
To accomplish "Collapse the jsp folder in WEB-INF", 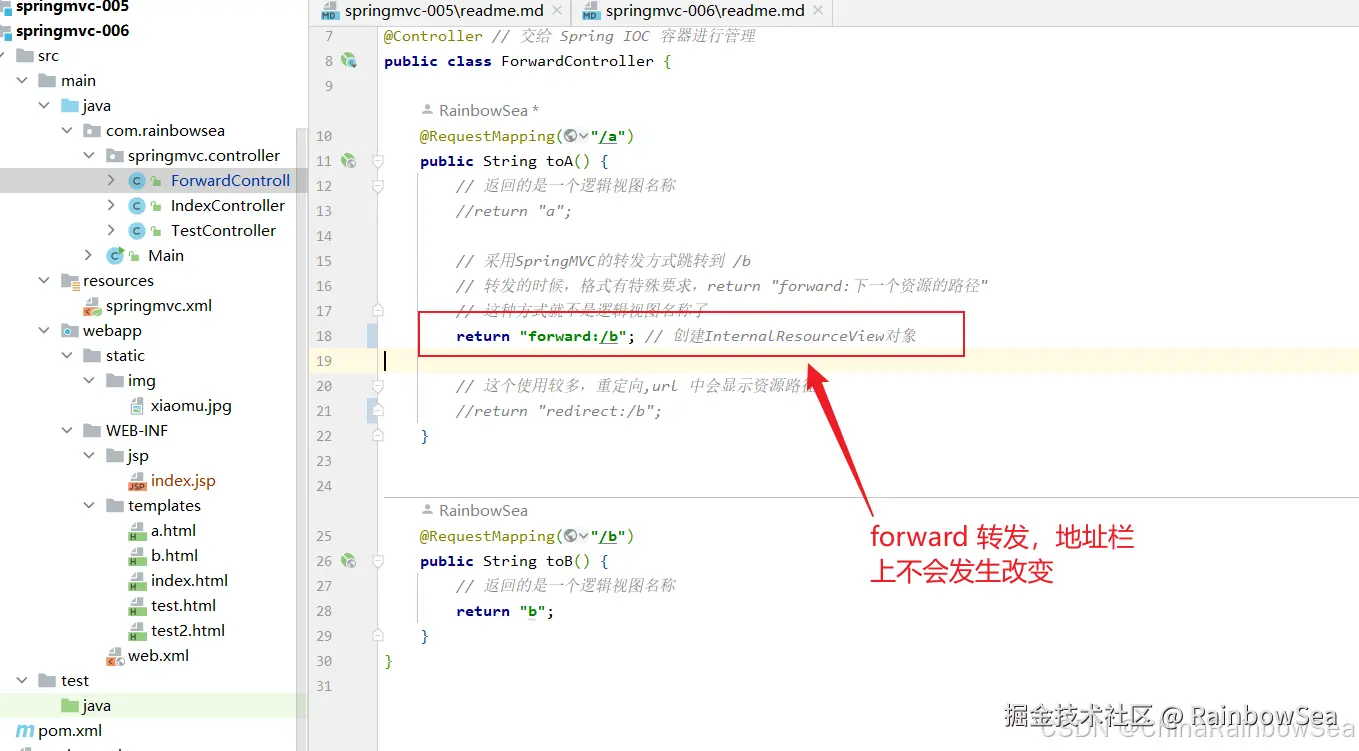I will pyautogui.click(x=90, y=455).
